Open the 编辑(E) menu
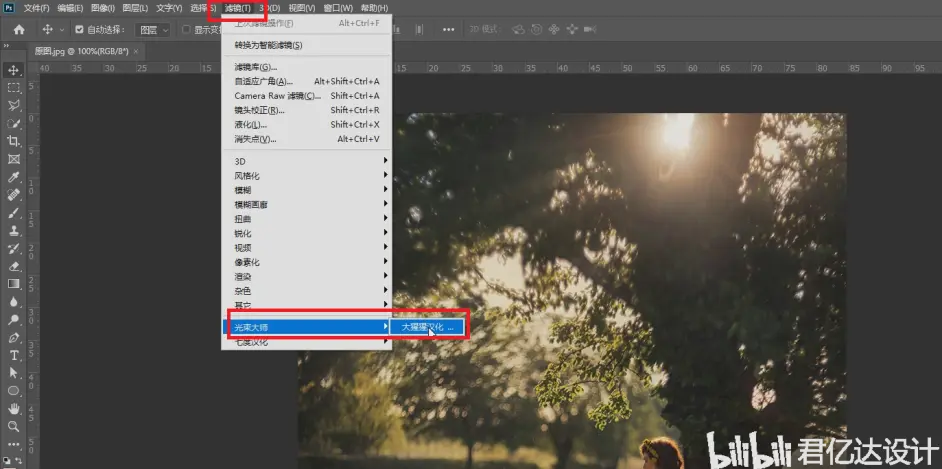Screen dimensions: 942x469 [70, 8]
